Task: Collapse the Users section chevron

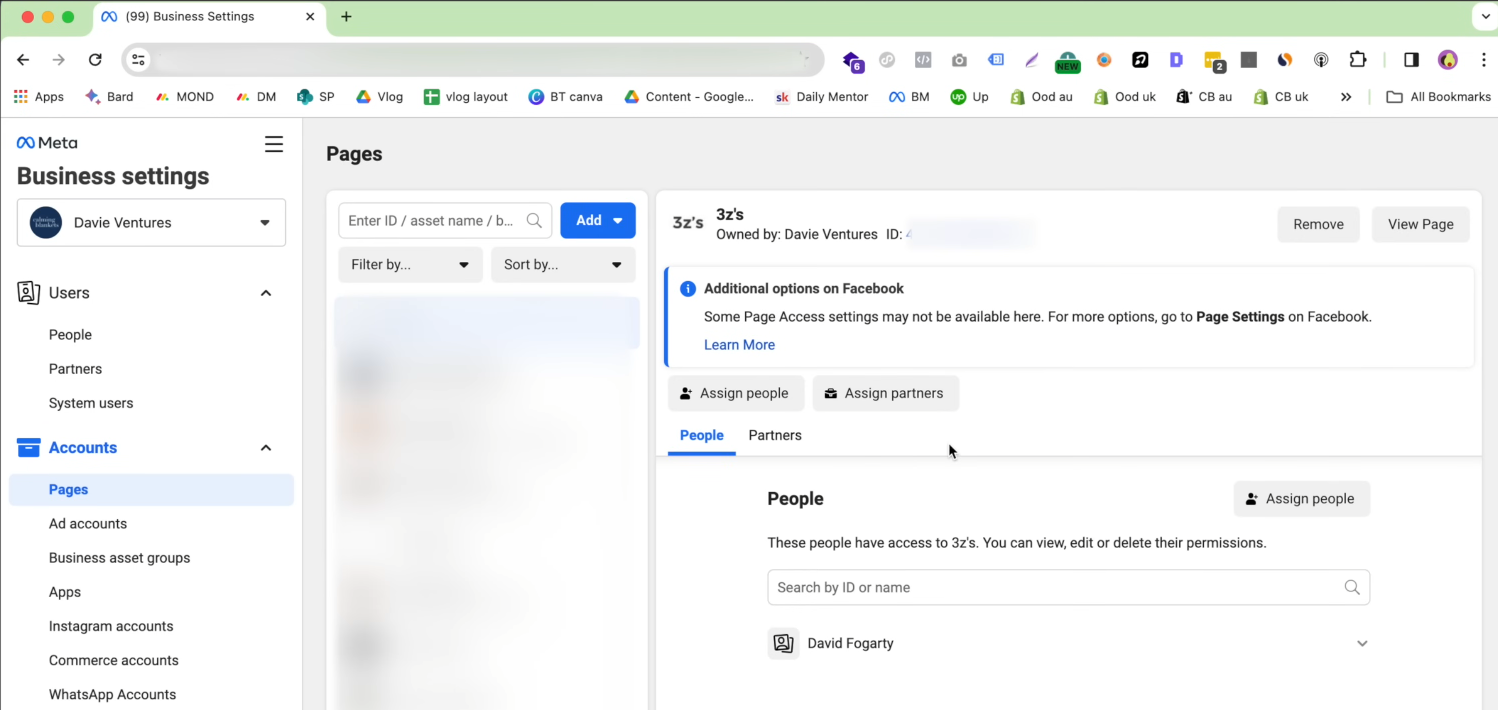Action: coord(266,293)
